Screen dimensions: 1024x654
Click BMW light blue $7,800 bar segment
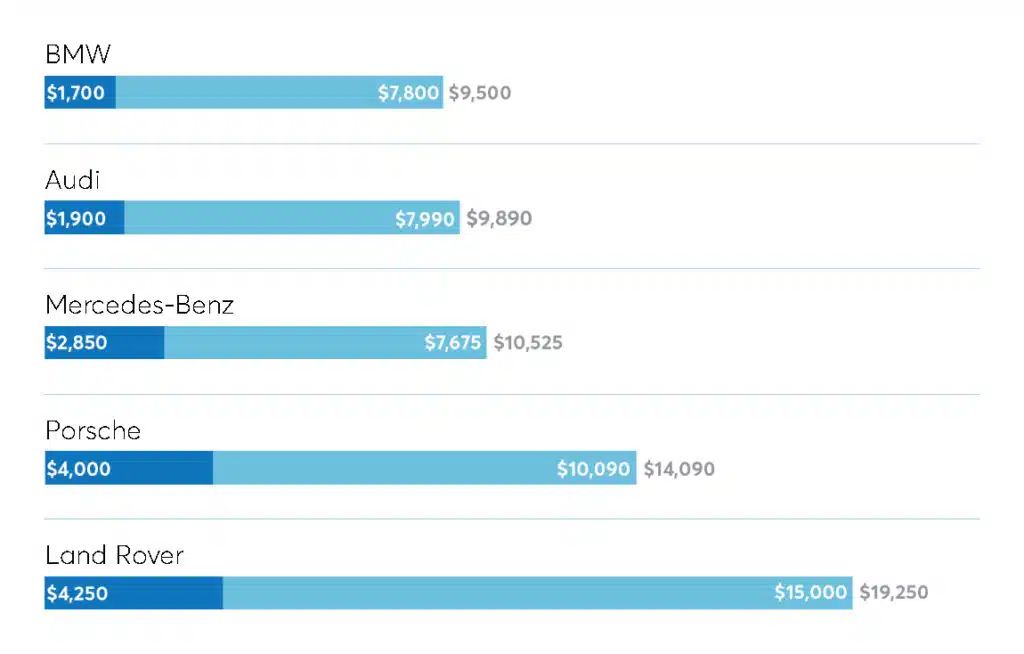coord(280,92)
